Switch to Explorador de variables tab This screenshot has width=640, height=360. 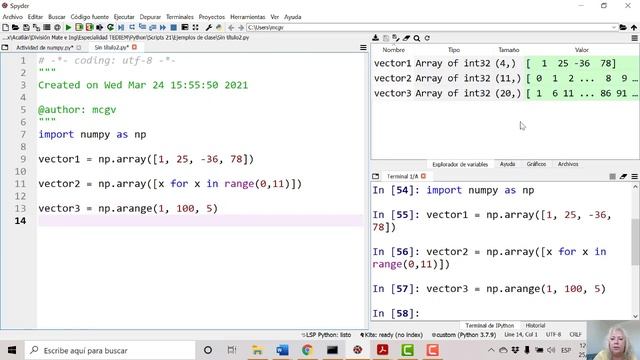coord(460,164)
